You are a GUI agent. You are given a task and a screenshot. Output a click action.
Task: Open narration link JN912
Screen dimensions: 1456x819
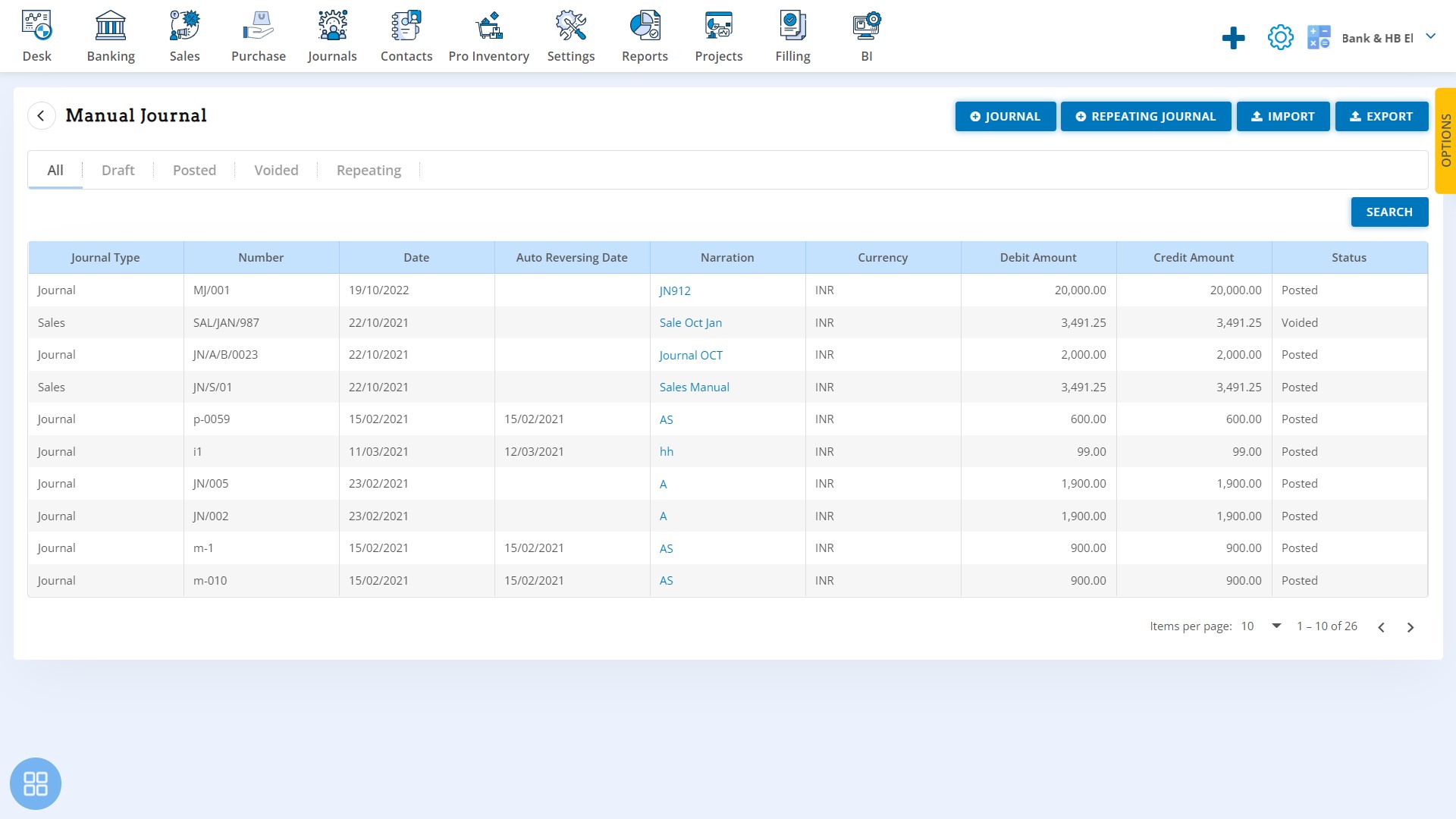tap(675, 290)
